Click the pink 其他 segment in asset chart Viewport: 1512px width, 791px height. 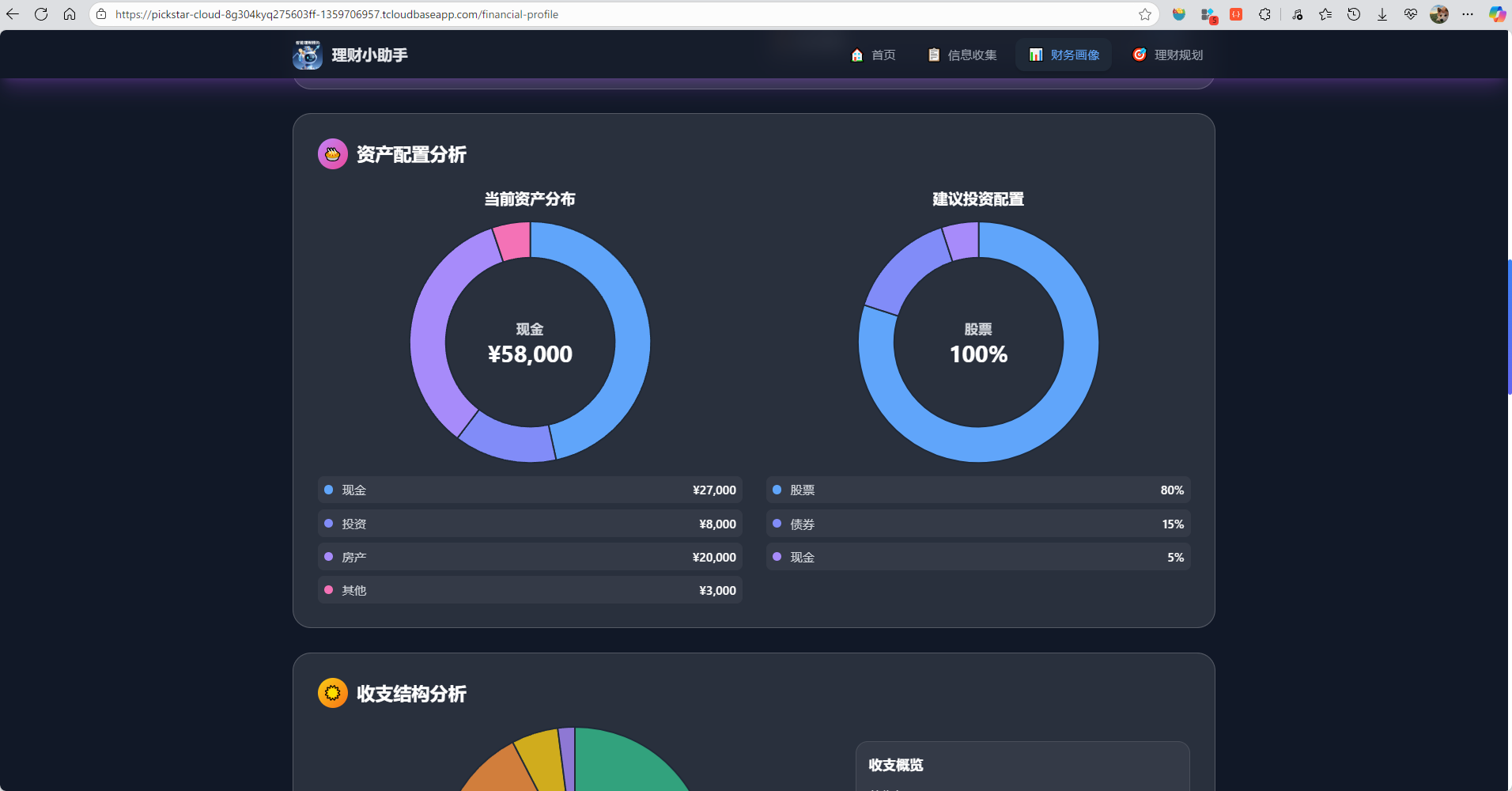513,240
